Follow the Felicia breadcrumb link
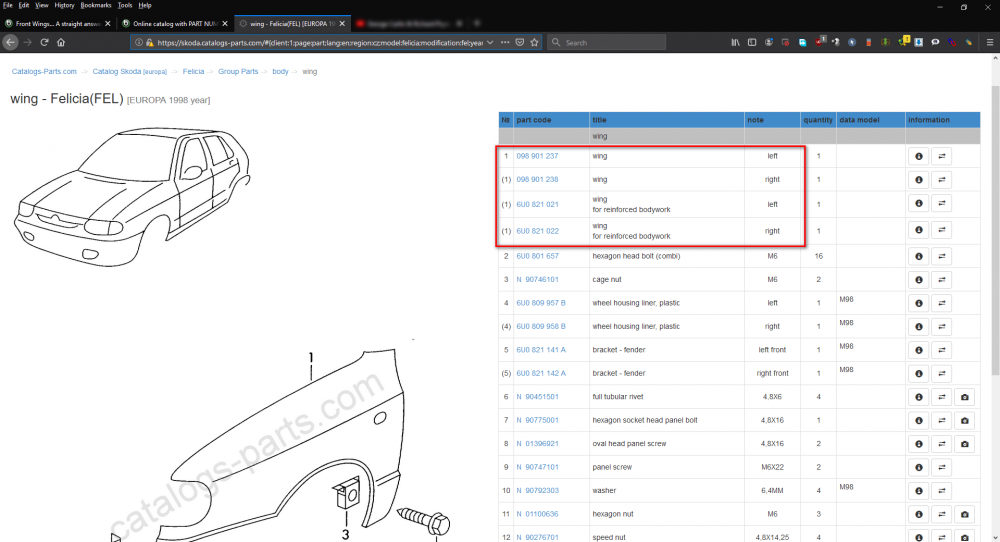 pyautogui.click(x=193, y=71)
